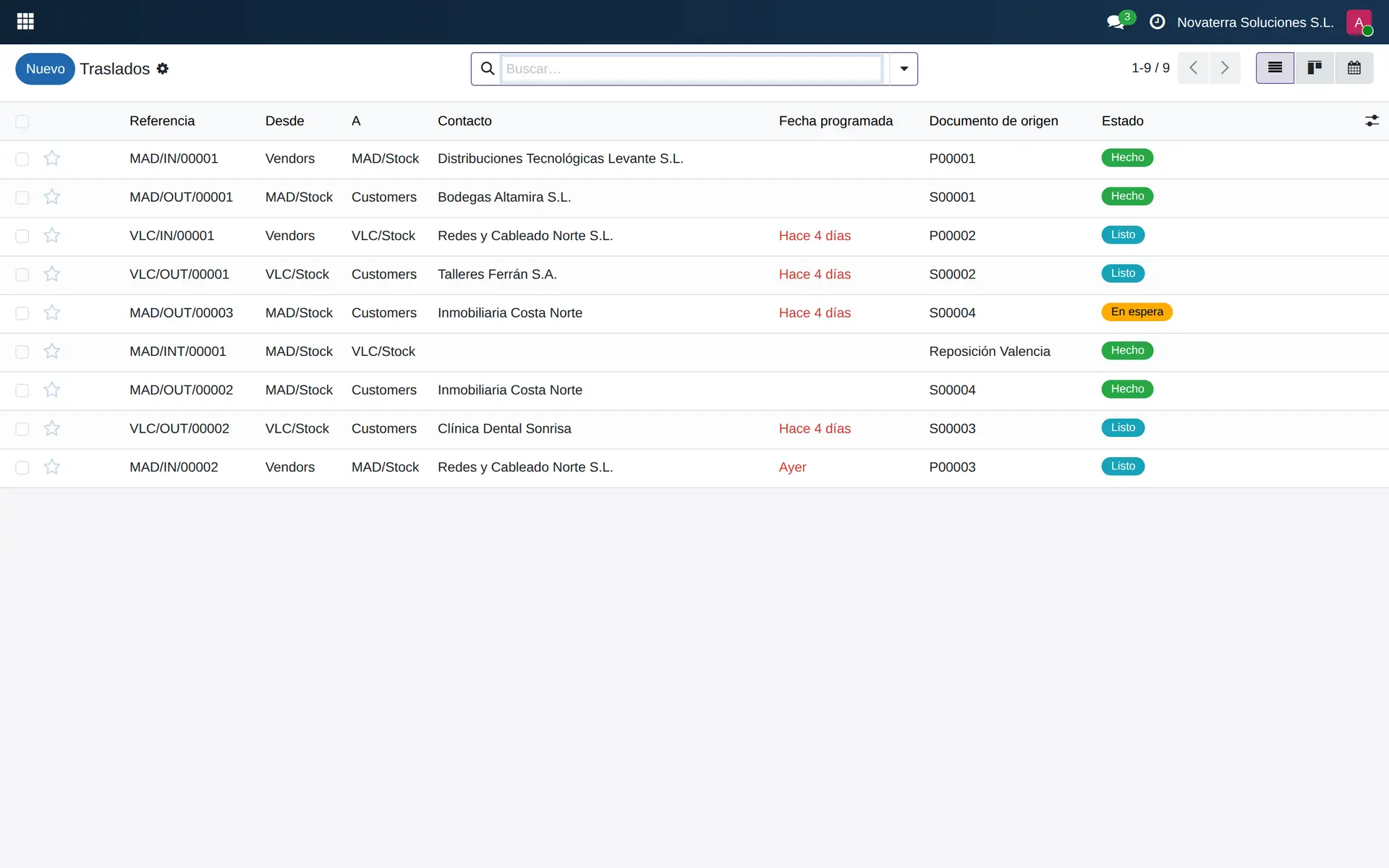Sort by the Fecha programada column
Image resolution: width=1389 pixels, height=868 pixels.
(x=836, y=121)
